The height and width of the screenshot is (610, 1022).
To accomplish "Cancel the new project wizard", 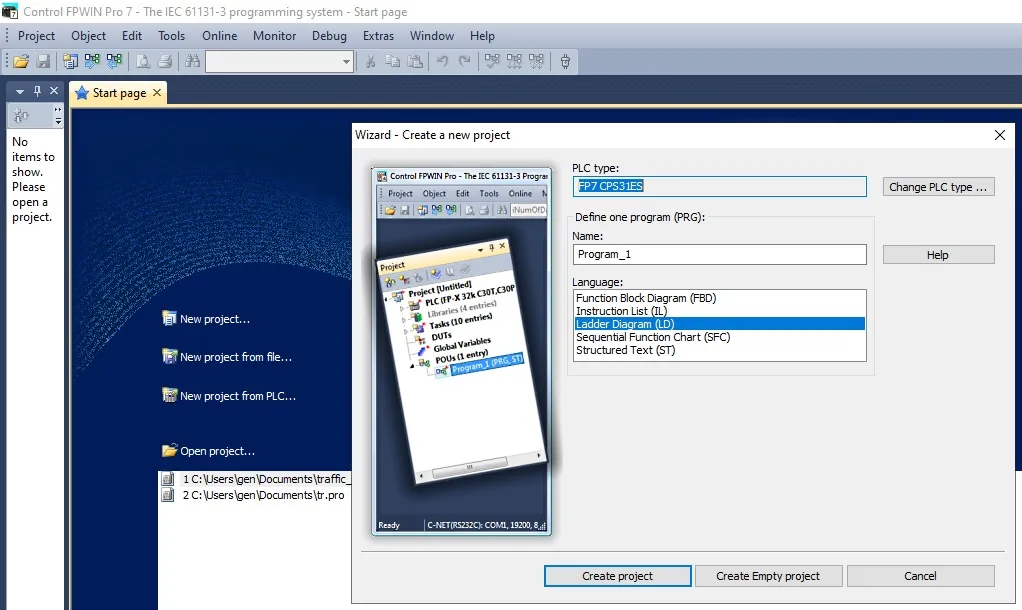I will coord(920,576).
